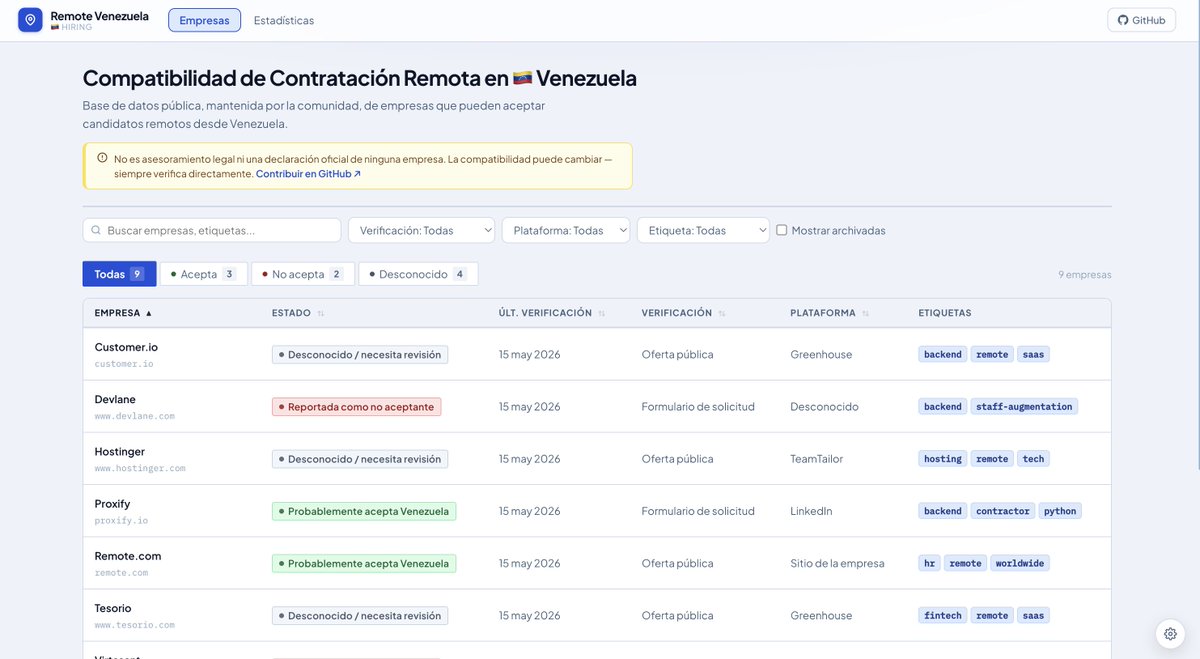Click the worldwide tag on Remote.com
Viewport: 1200px width, 659px height.
(1020, 563)
